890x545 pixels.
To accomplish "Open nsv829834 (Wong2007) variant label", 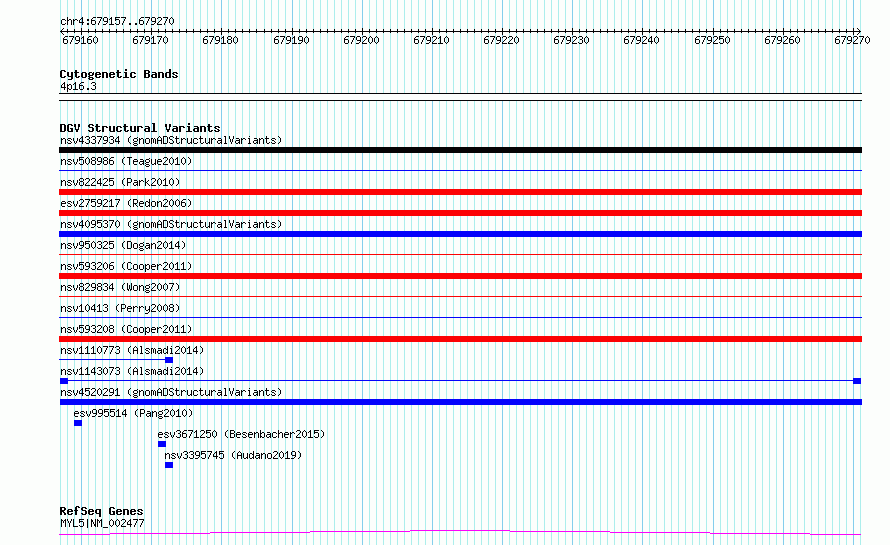I will 120,287.
